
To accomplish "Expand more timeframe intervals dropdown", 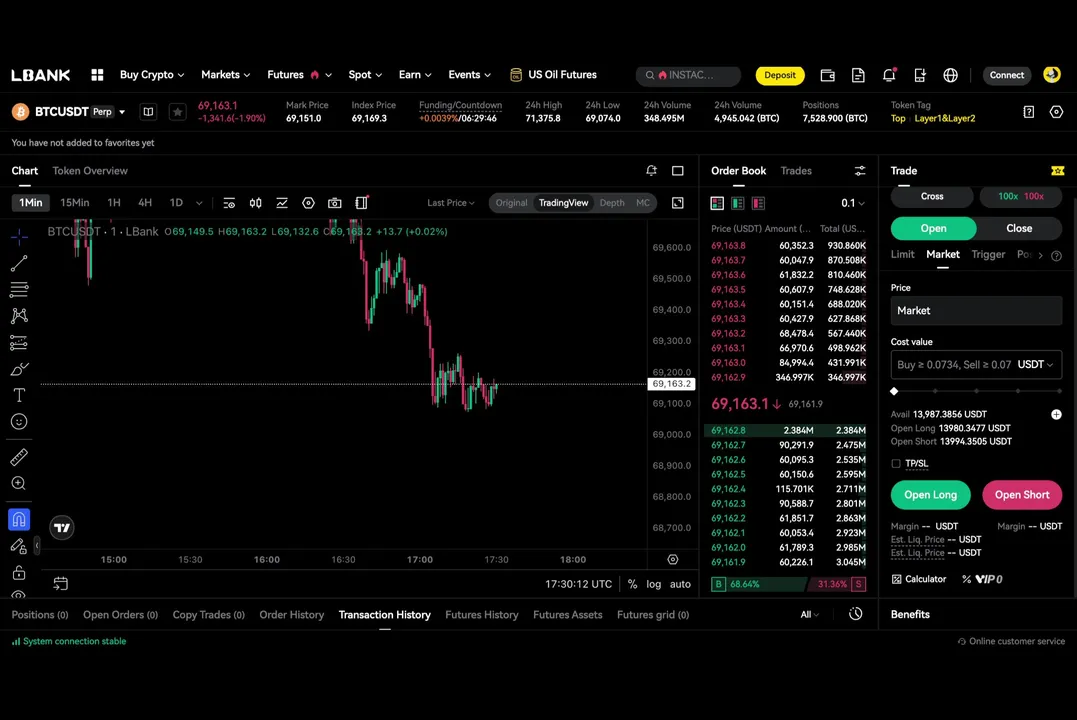I will (199, 203).
